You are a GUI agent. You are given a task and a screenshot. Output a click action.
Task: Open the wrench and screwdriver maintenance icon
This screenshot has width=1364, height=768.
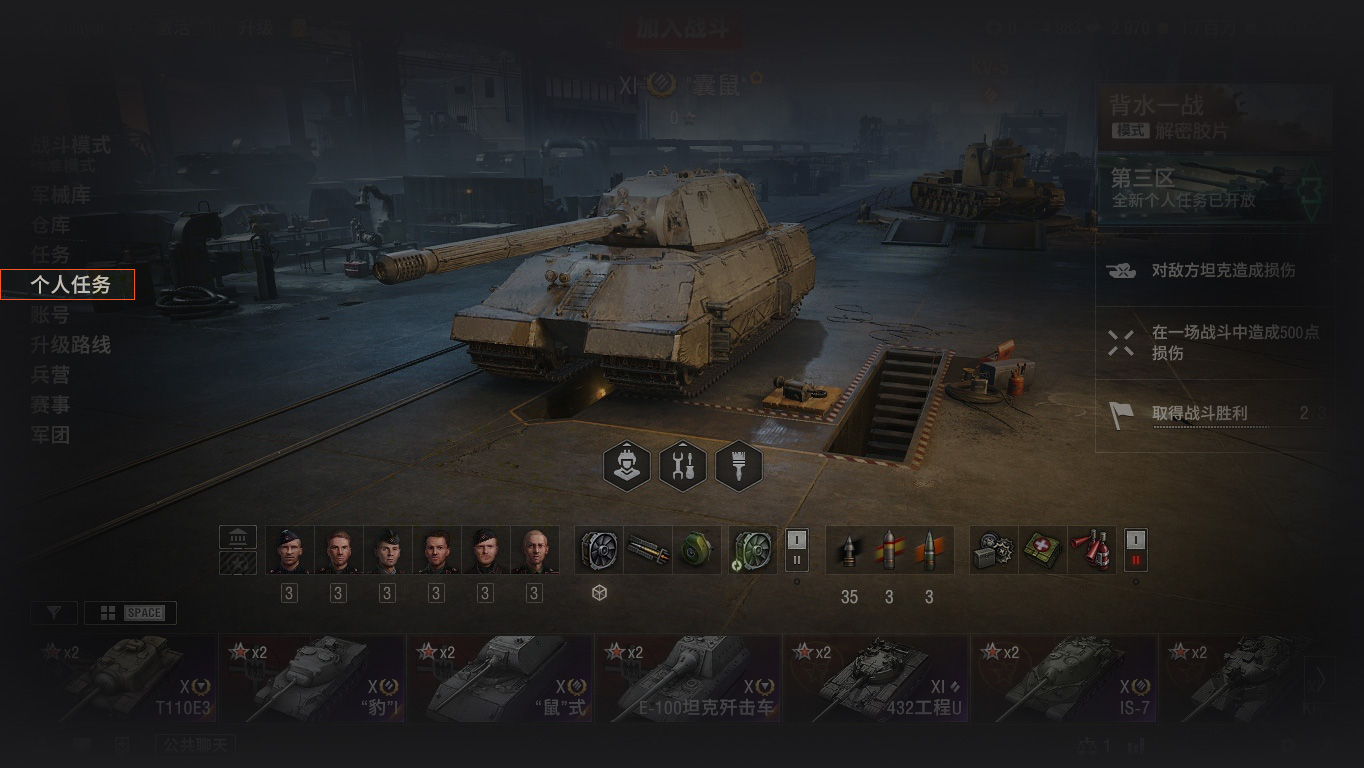click(683, 465)
